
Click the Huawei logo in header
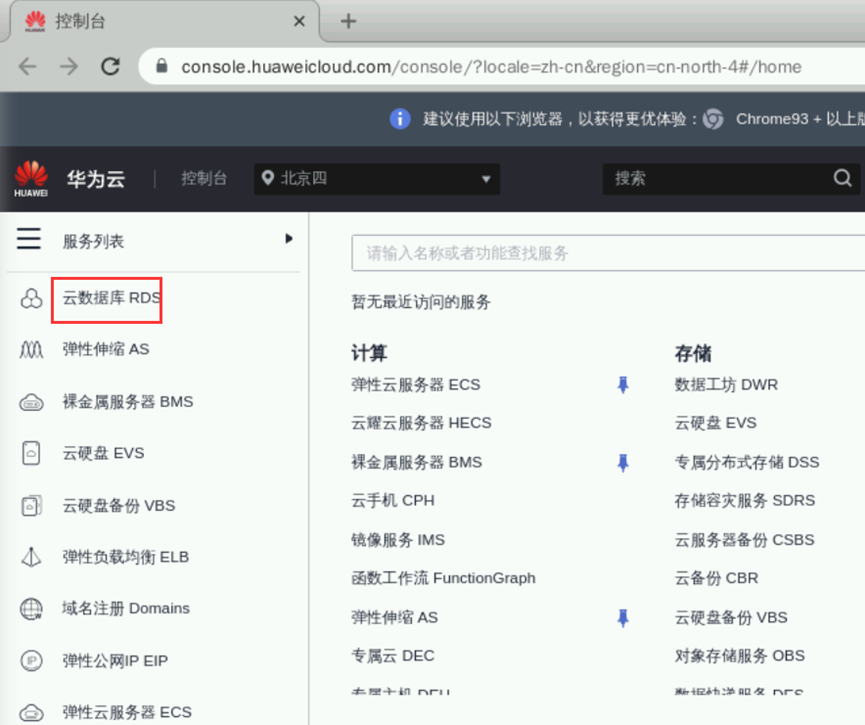click(31, 179)
